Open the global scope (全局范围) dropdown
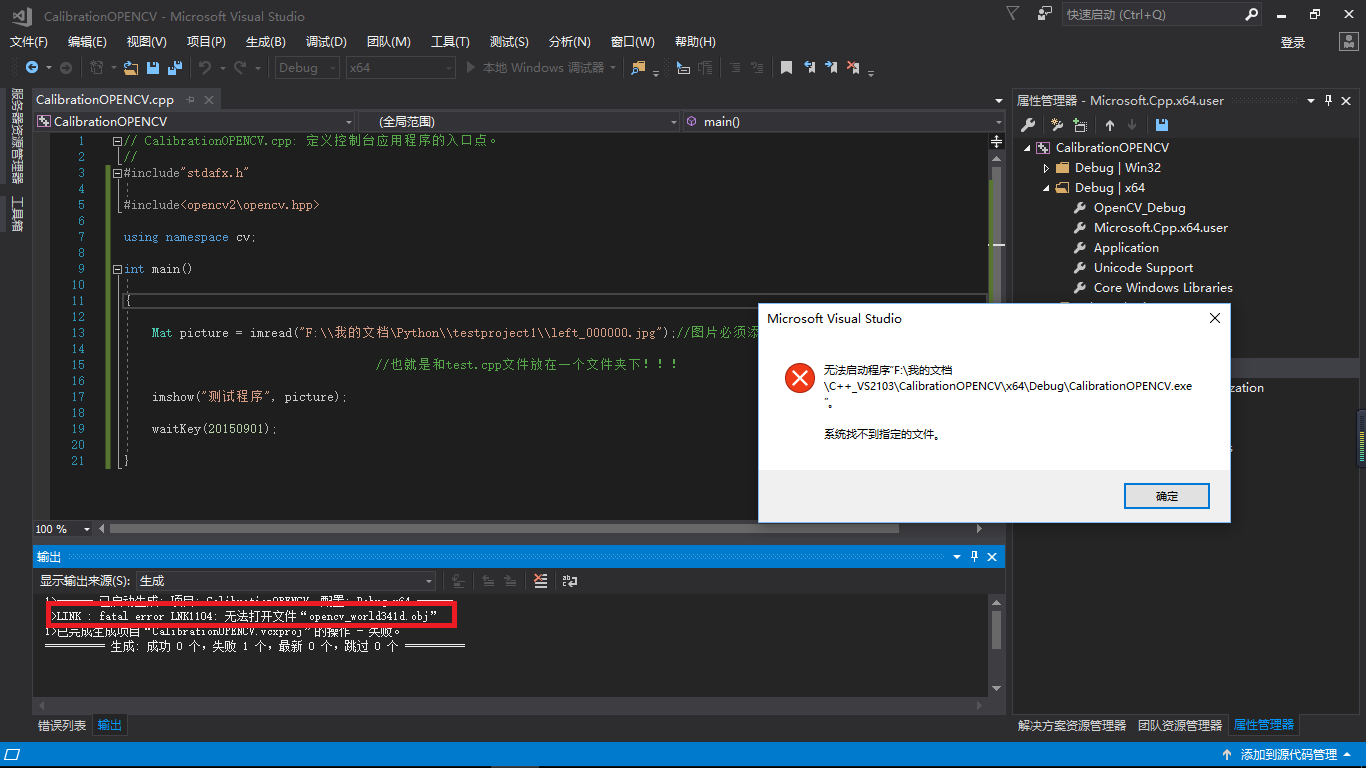This screenshot has width=1366, height=768. click(x=519, y=121)
